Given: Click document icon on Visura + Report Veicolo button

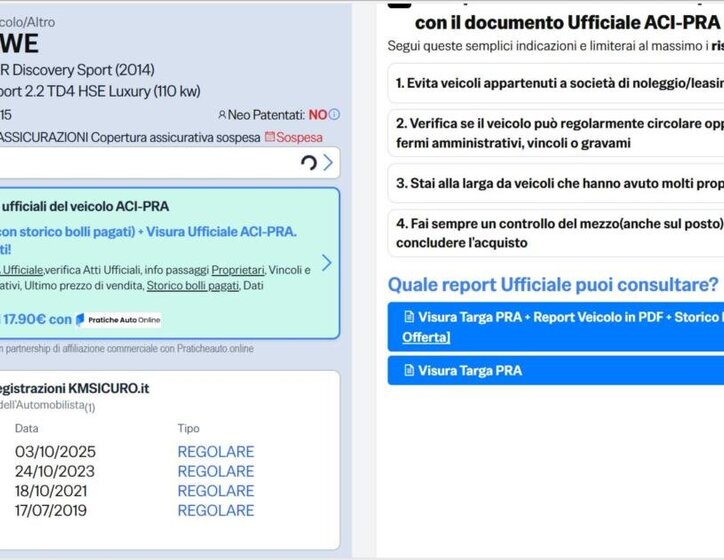Looking at the screenshot, I should (408, 316).
